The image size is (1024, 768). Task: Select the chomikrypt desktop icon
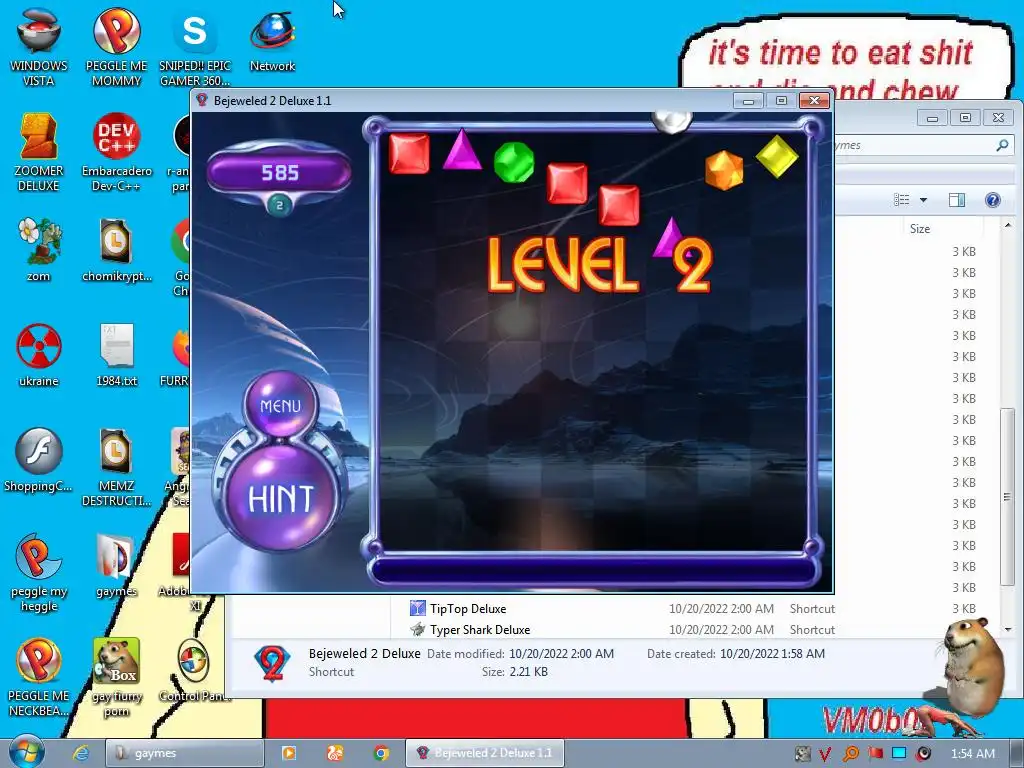[116, 249]
